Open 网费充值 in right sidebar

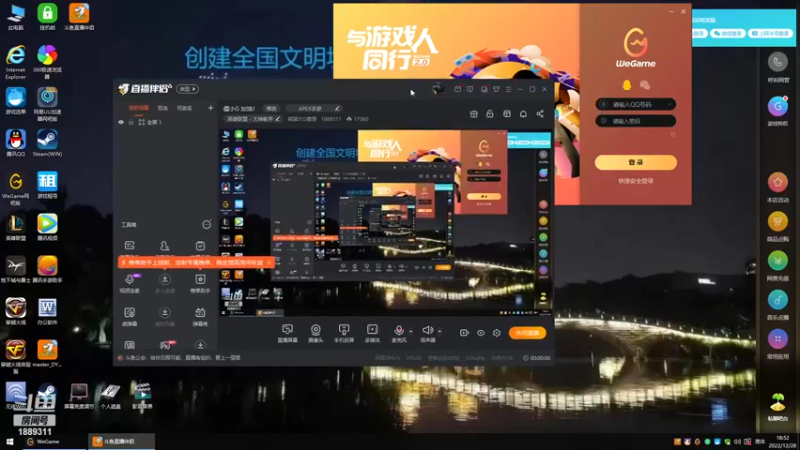778,265
